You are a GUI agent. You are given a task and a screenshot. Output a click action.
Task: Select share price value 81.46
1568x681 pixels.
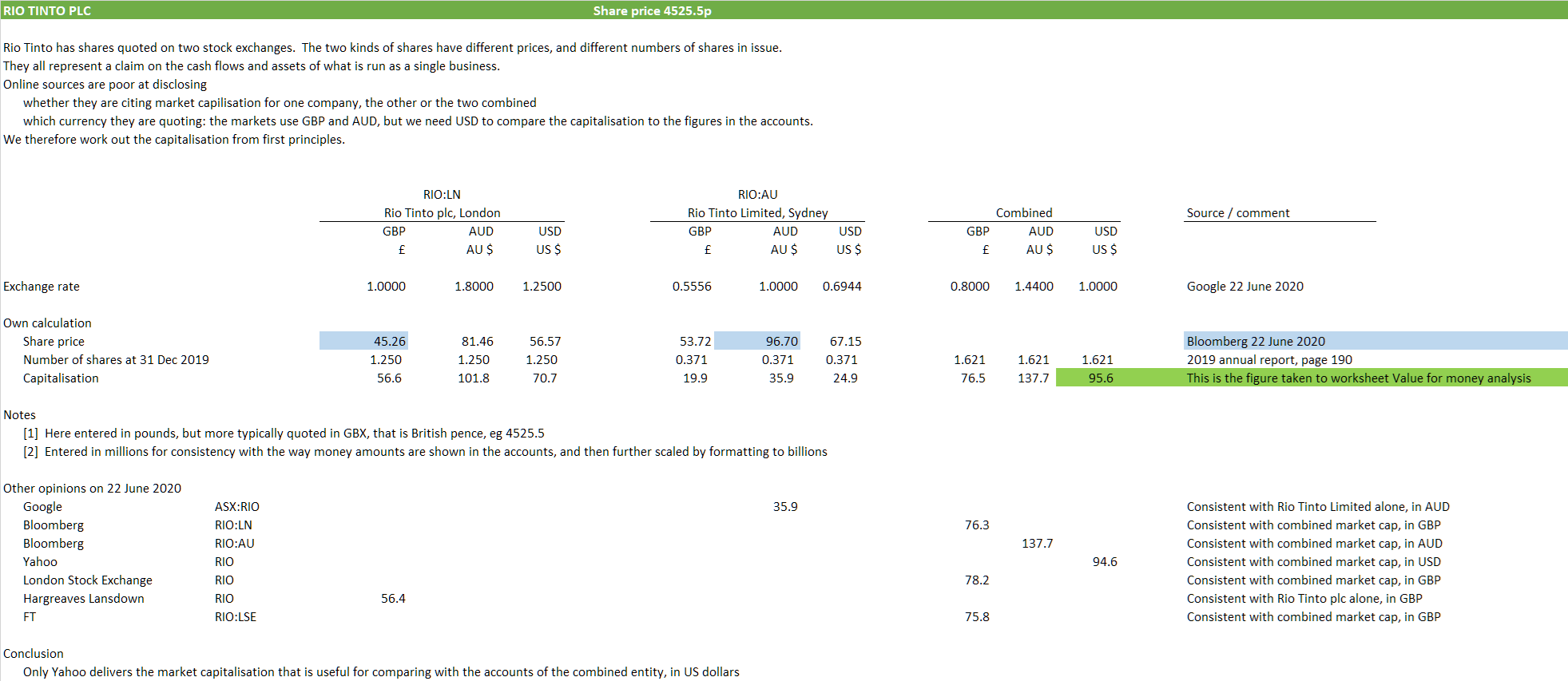point(477,341)
